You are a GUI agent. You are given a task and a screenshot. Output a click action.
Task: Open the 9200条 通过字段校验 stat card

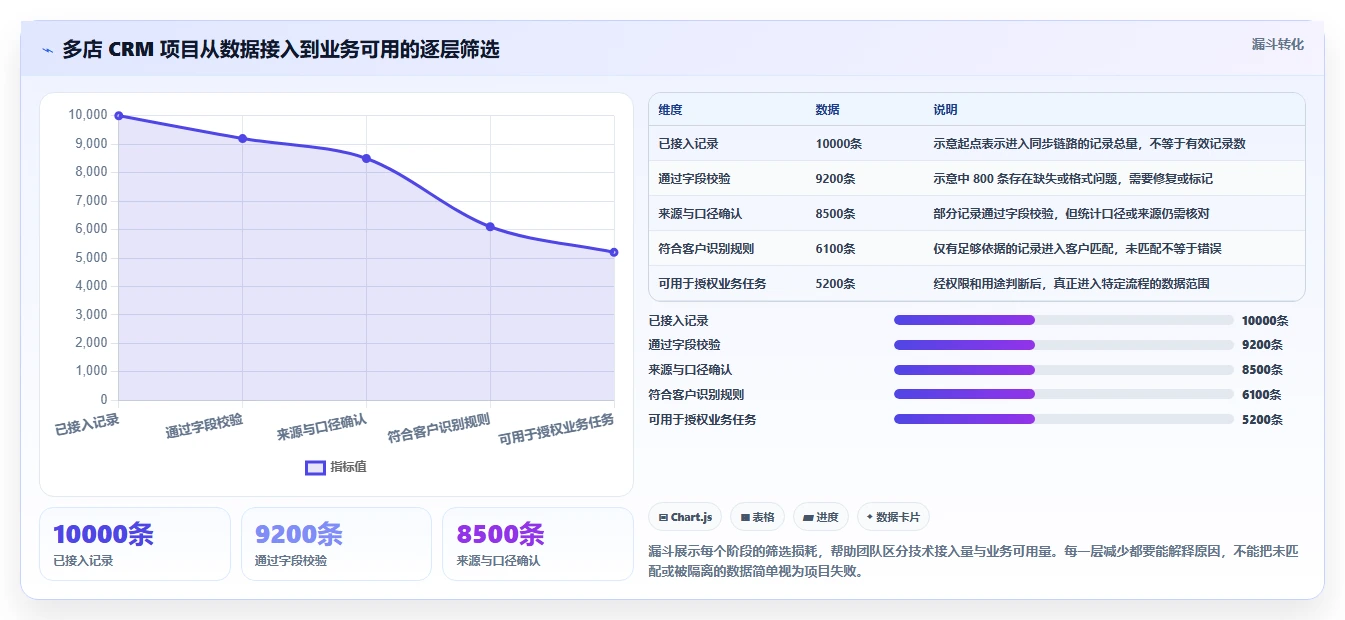(336, 544)
